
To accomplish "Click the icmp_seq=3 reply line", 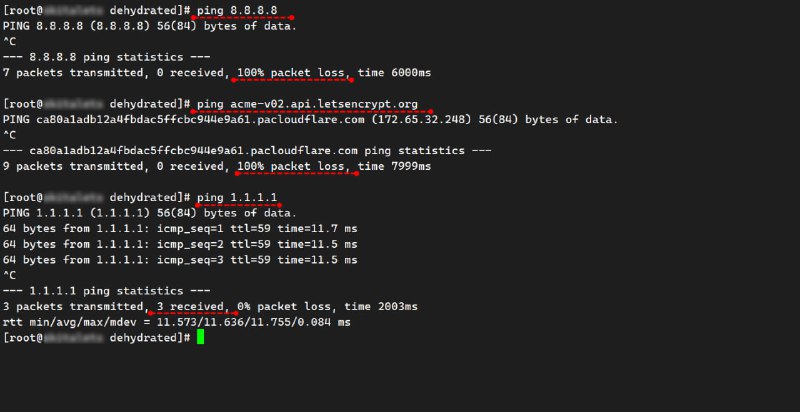I will click(x=180, y=260).
